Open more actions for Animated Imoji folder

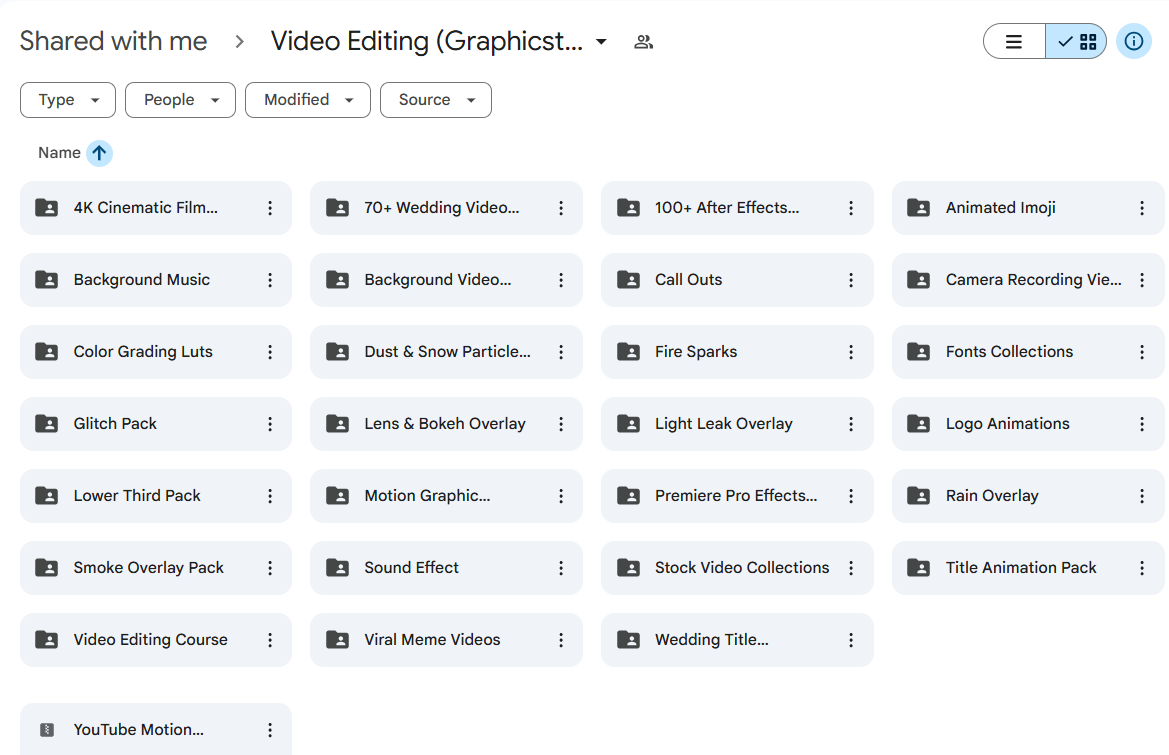[x=1141, y=208]
